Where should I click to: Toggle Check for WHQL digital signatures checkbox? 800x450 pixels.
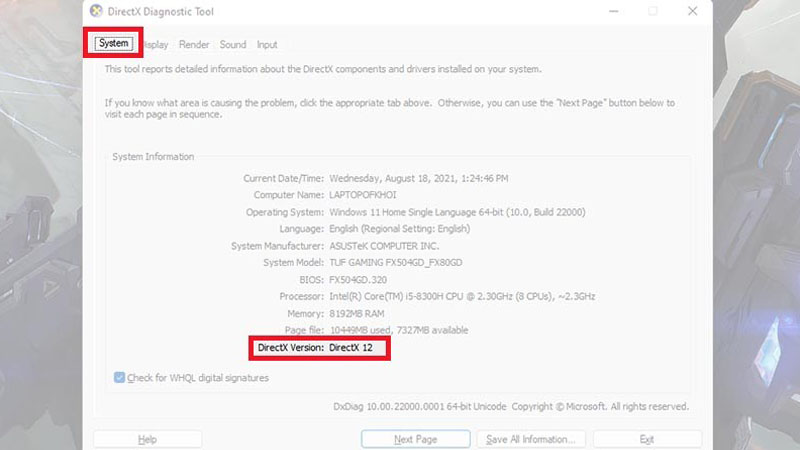120,378
